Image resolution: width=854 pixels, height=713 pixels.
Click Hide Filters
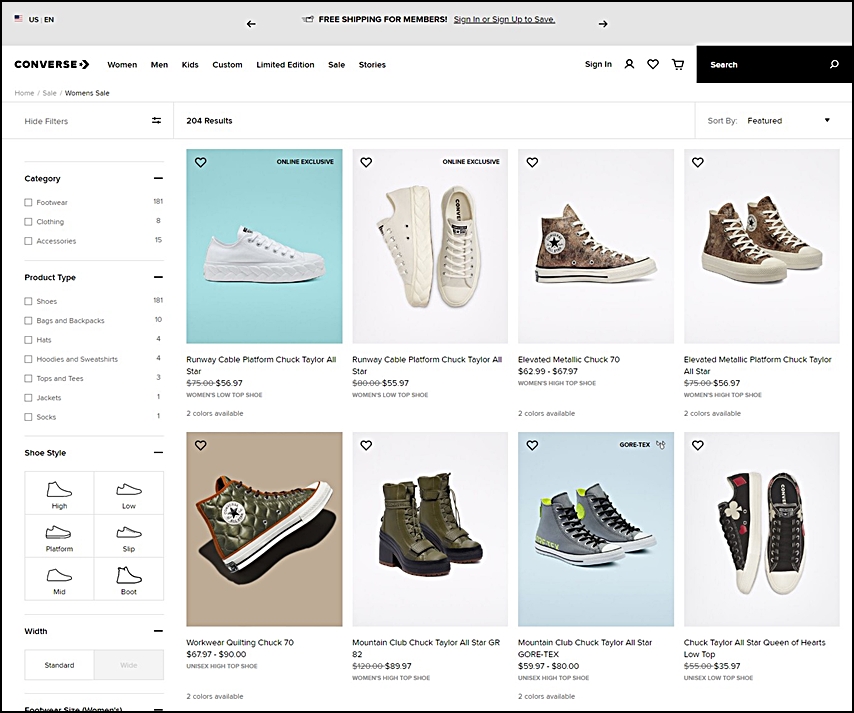tap(46, 121)
